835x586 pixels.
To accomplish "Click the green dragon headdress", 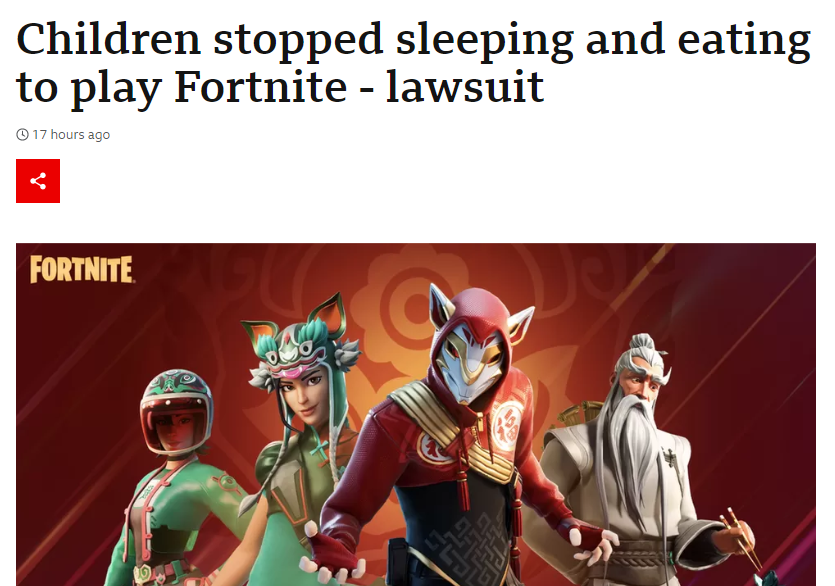I will point(298,341).
